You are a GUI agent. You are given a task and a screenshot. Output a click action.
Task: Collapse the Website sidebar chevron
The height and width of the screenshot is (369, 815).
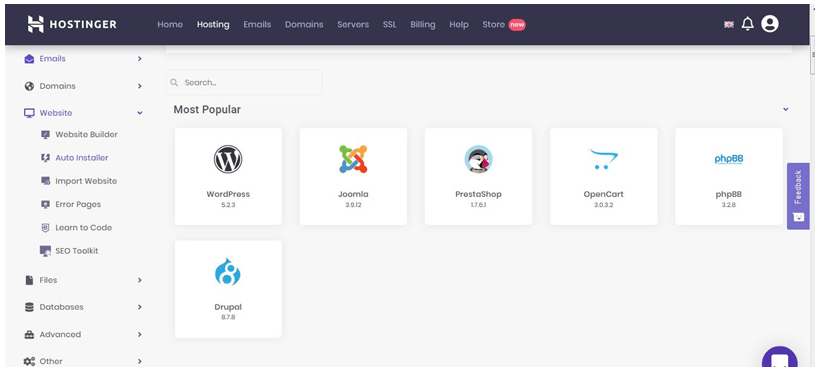139,113
